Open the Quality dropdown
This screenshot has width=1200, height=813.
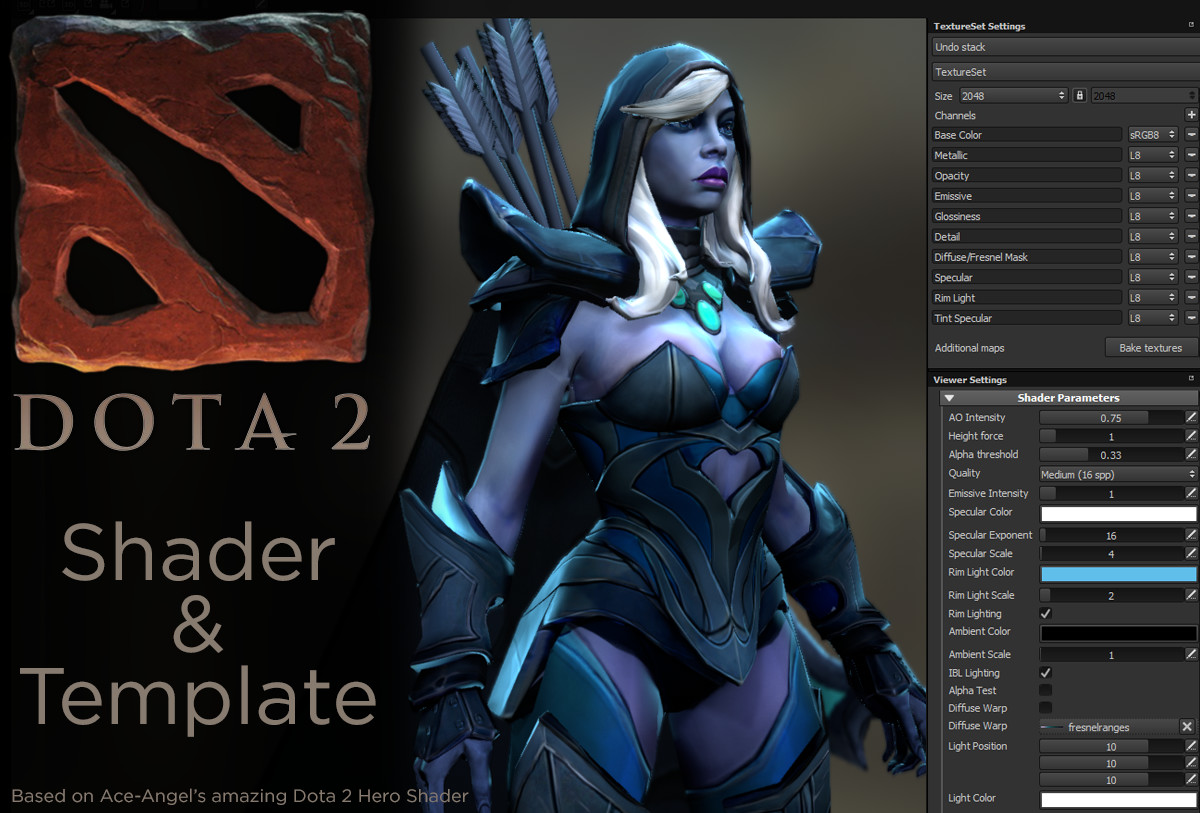click(1117, 474)
